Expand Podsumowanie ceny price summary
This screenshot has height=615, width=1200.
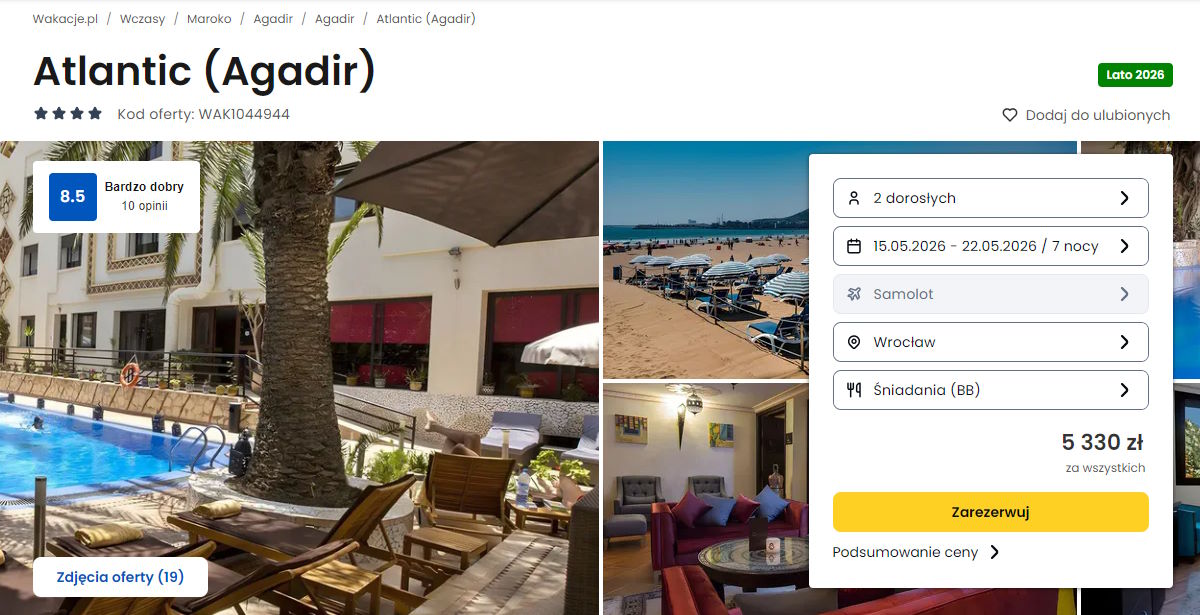(x=916, y=552)
